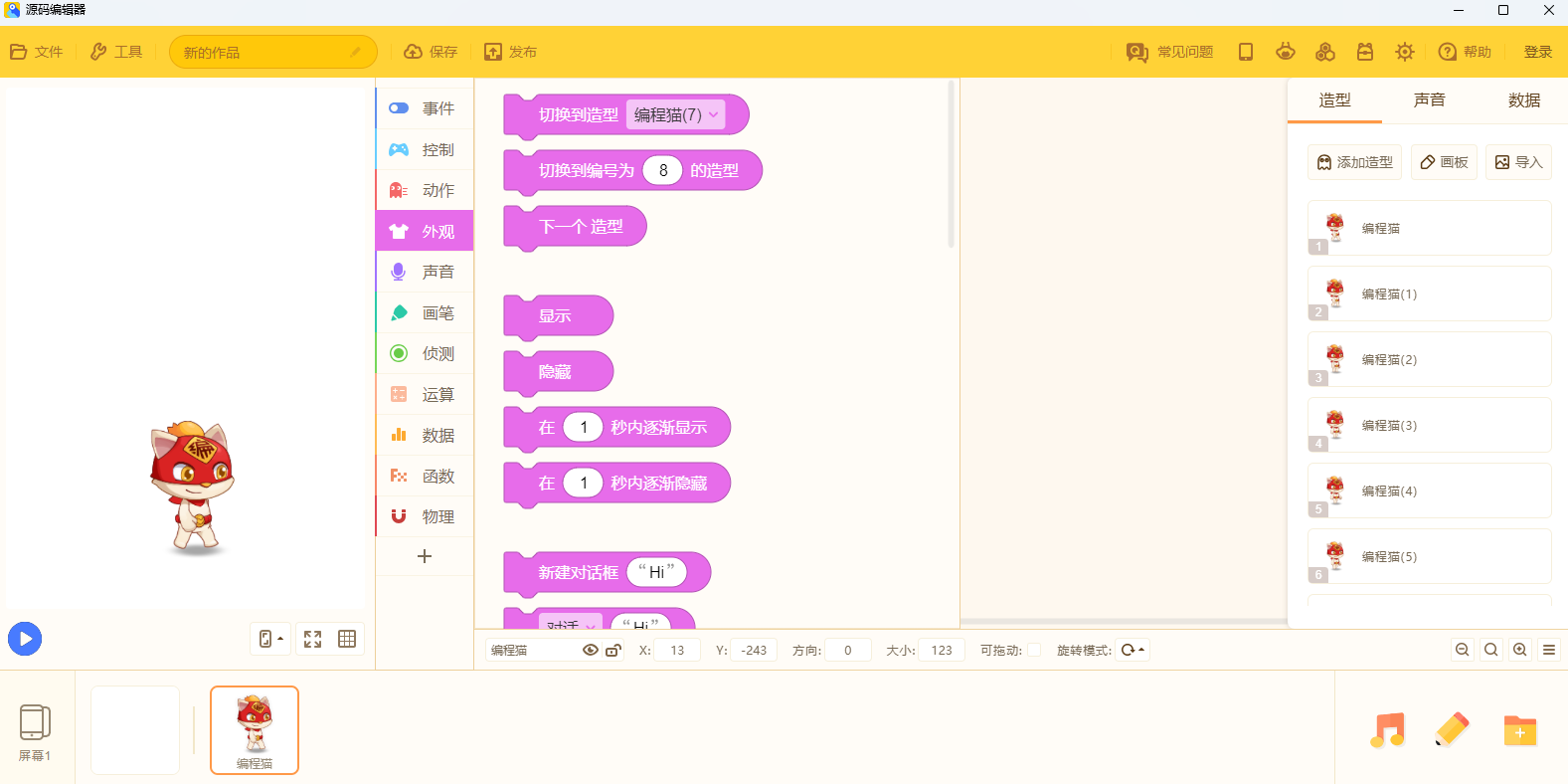This screenshot has width=1568, height=784.
Task: Click the honeycomb icon in top toolbar
Action: 1324,52
